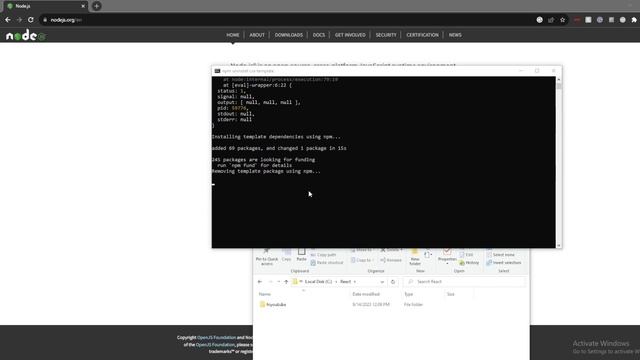Click Rename in Explorer ribbon
Image resolution: width=640 pixels, height=360 pixels.
(x=391, y=260)
